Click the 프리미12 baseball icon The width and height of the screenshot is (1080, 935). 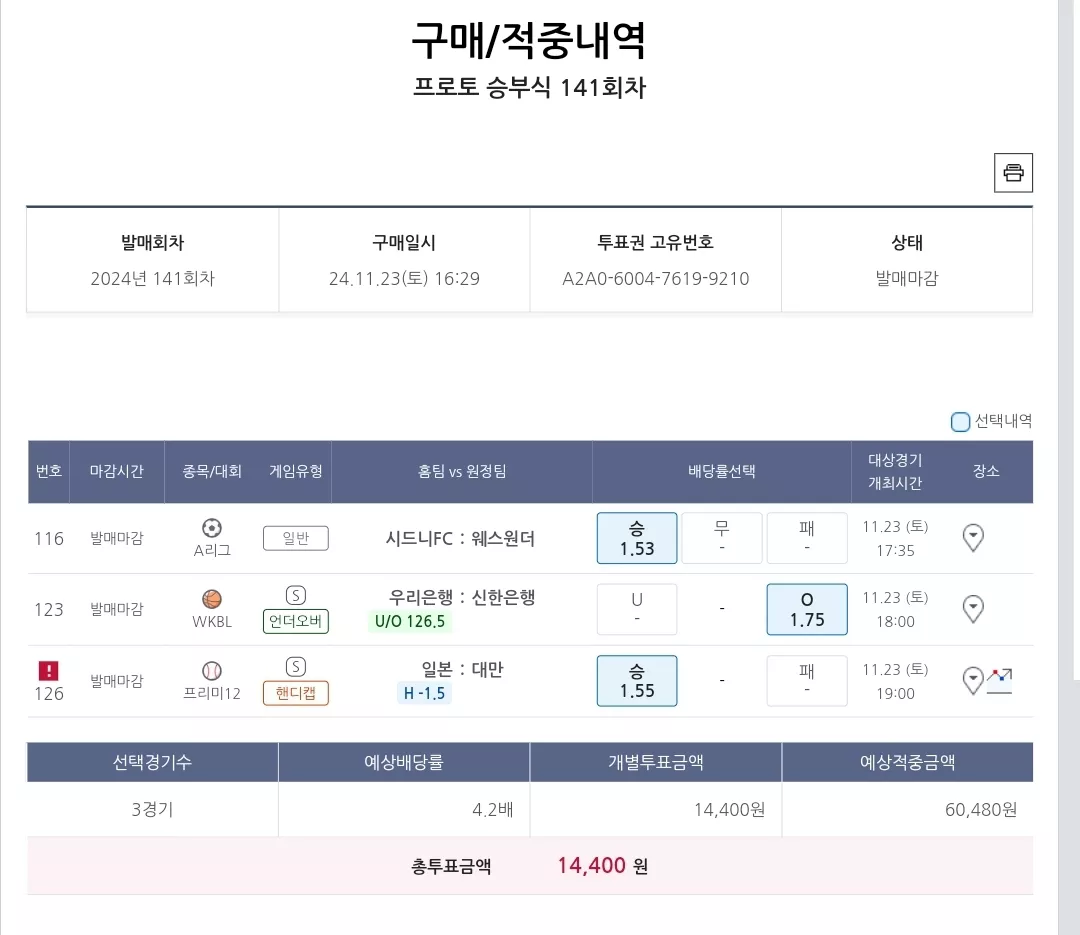(x=211, y=670)
